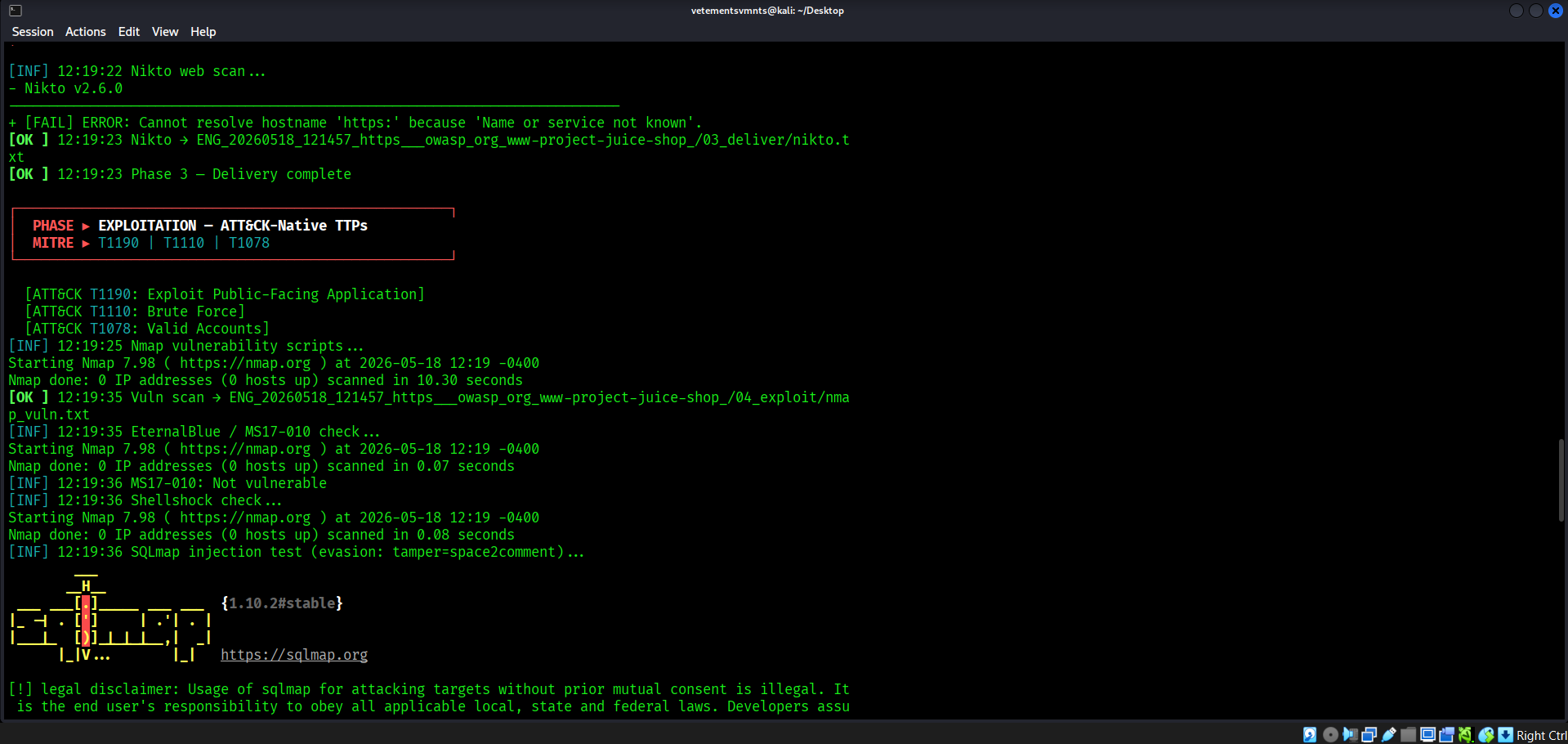Minimize the terminal window

click(1517, 11)
